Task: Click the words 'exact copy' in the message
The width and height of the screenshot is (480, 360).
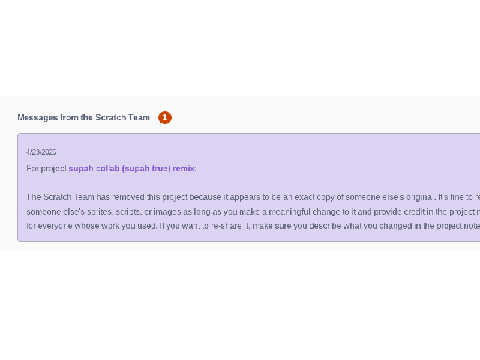Action: tap(314, 197)
